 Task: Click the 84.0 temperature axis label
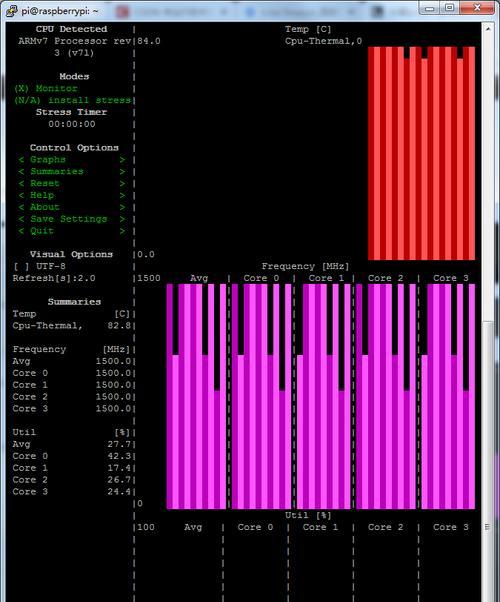[149, 41]
